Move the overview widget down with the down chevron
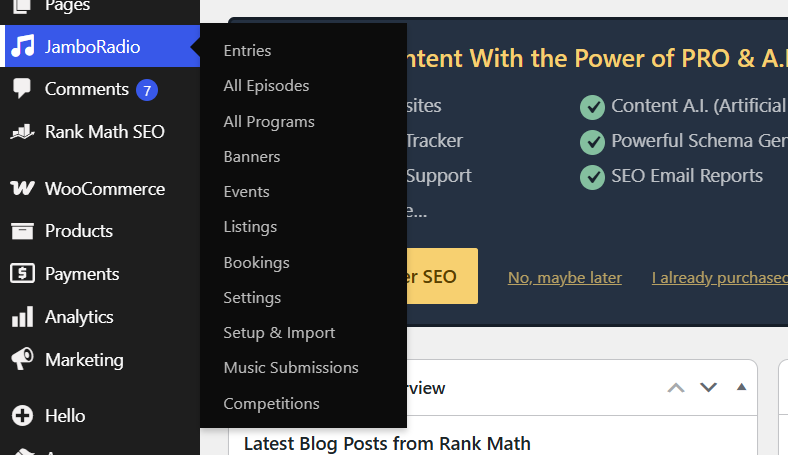This screenshot has width=788, height=455. point(708,387)
